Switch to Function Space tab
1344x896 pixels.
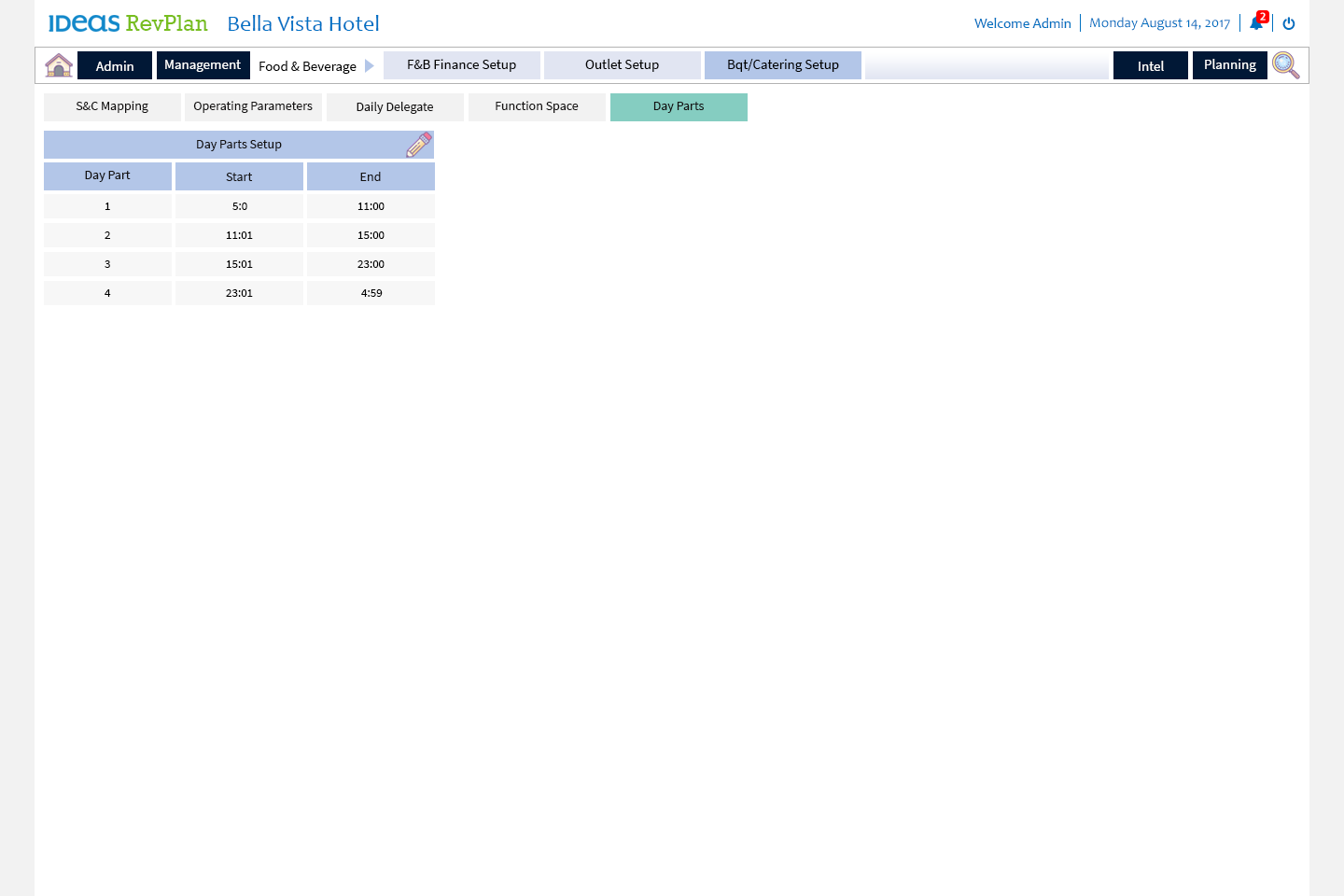coord(537,106)
